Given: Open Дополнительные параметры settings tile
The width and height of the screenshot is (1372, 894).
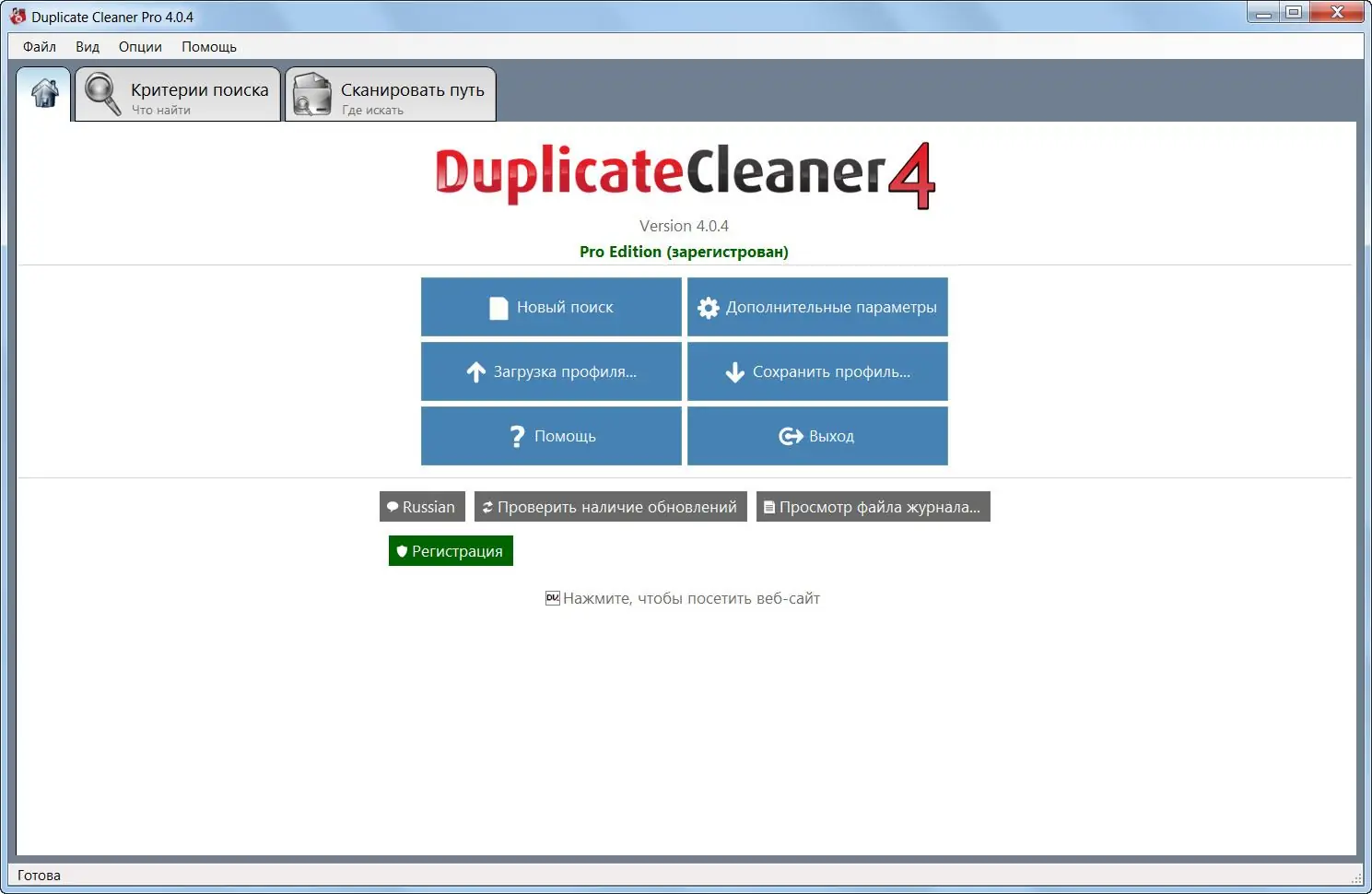Looking at the screenshot, I should (x=817, y=307).
